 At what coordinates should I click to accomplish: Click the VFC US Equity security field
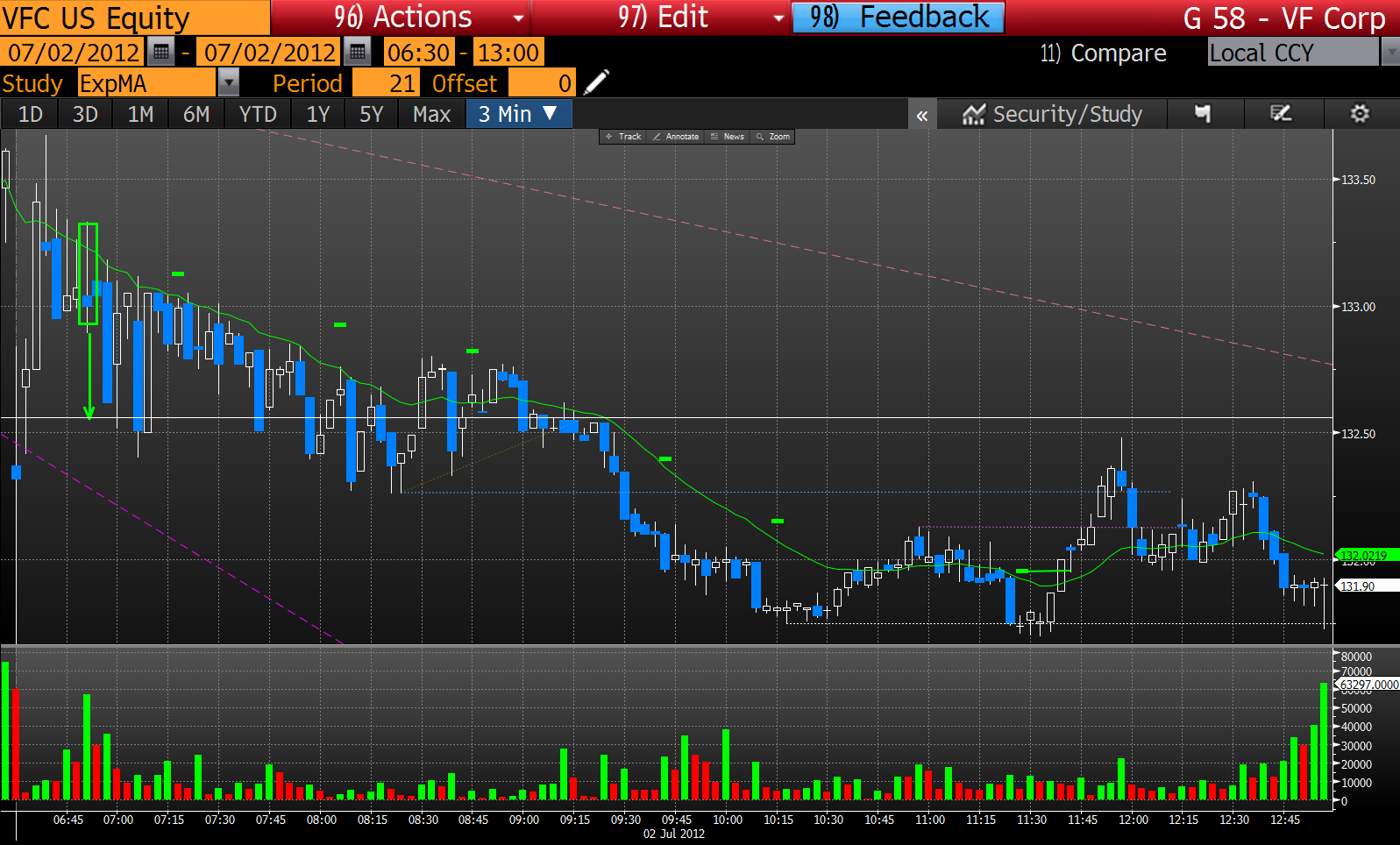135,18
